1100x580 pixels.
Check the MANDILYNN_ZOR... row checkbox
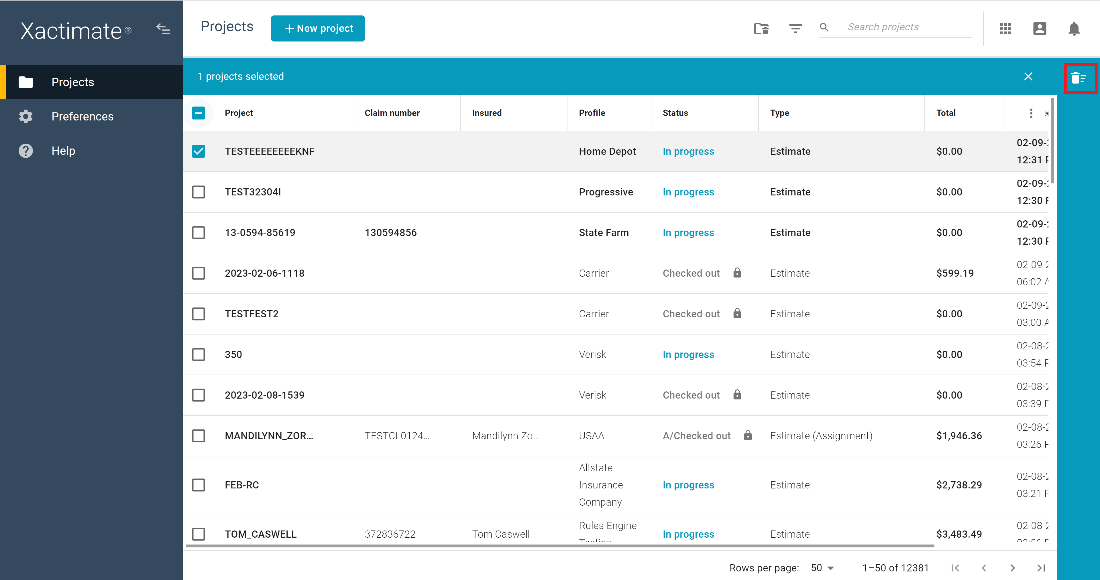[x=199, y=436]
